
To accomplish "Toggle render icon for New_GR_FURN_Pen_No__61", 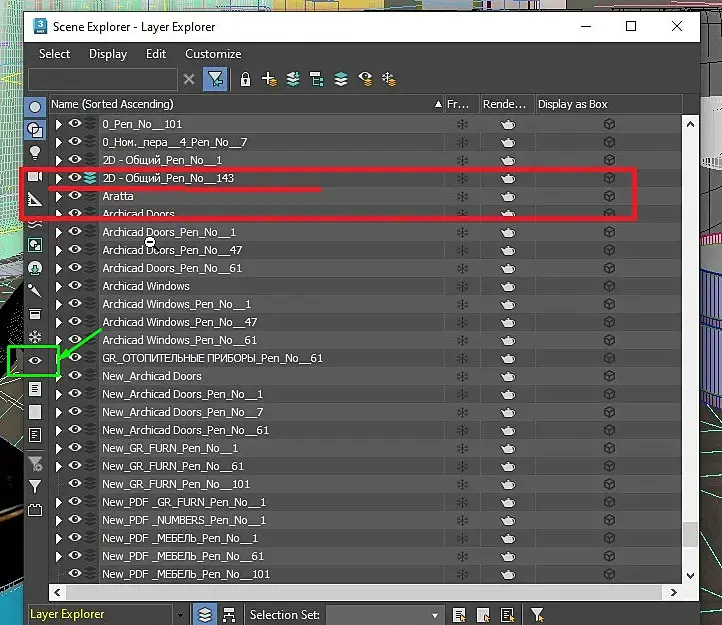I will pos(508,467).
